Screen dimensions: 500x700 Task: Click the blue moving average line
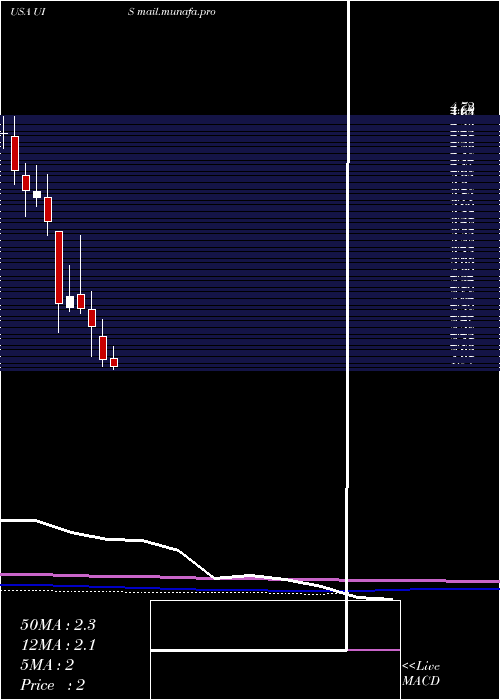tap(250, 590)
